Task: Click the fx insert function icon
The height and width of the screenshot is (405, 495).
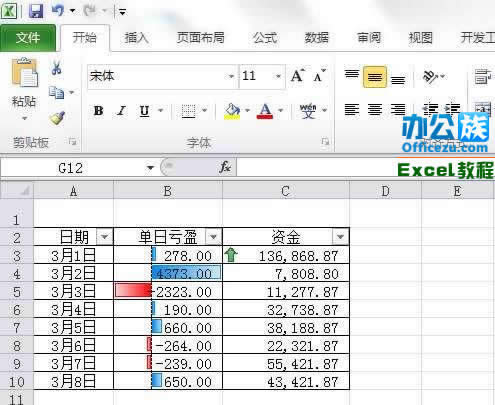Action: point(225,167)
